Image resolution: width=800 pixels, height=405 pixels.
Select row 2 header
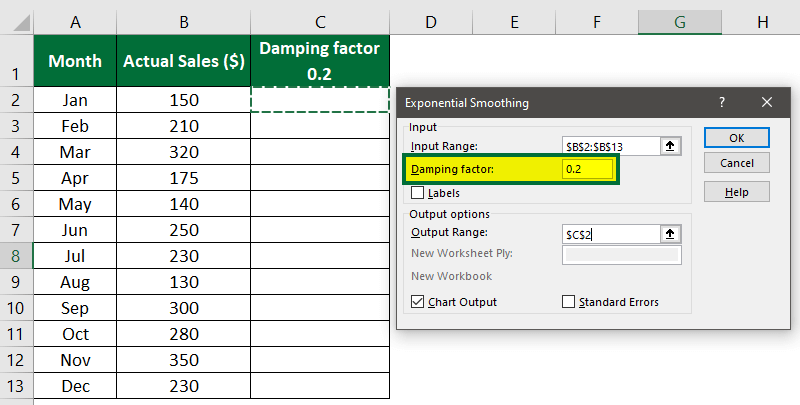click(16, 100)
